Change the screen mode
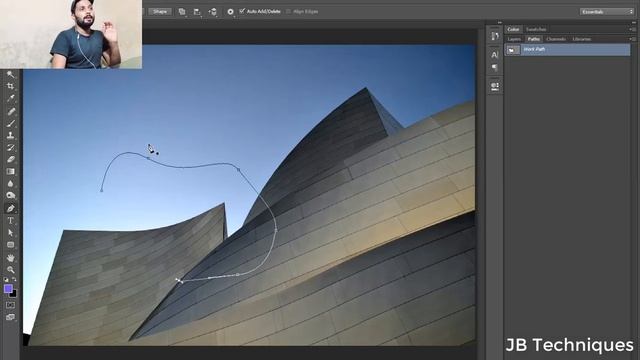640x360 pixels. [11, 317]
